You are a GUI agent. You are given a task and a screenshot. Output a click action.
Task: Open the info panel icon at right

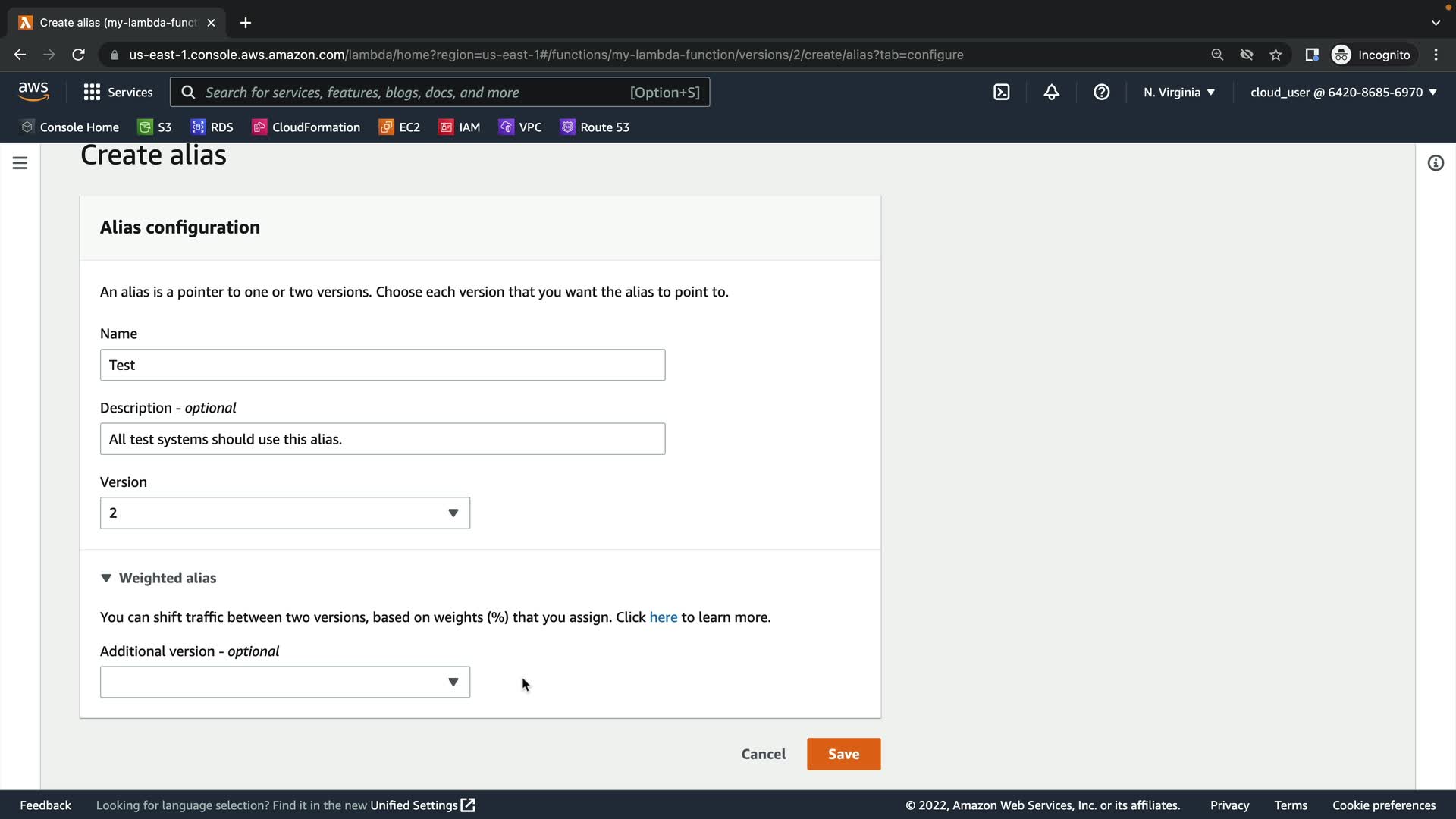pyautogui.click(x=1435, y=163)
